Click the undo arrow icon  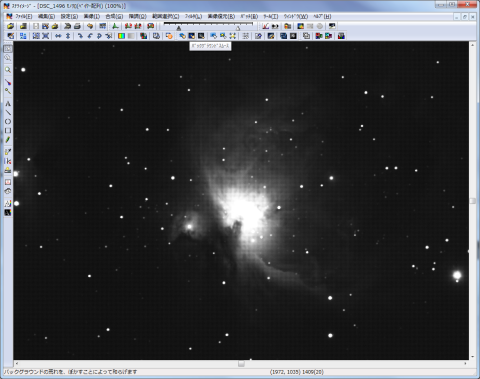90,26
